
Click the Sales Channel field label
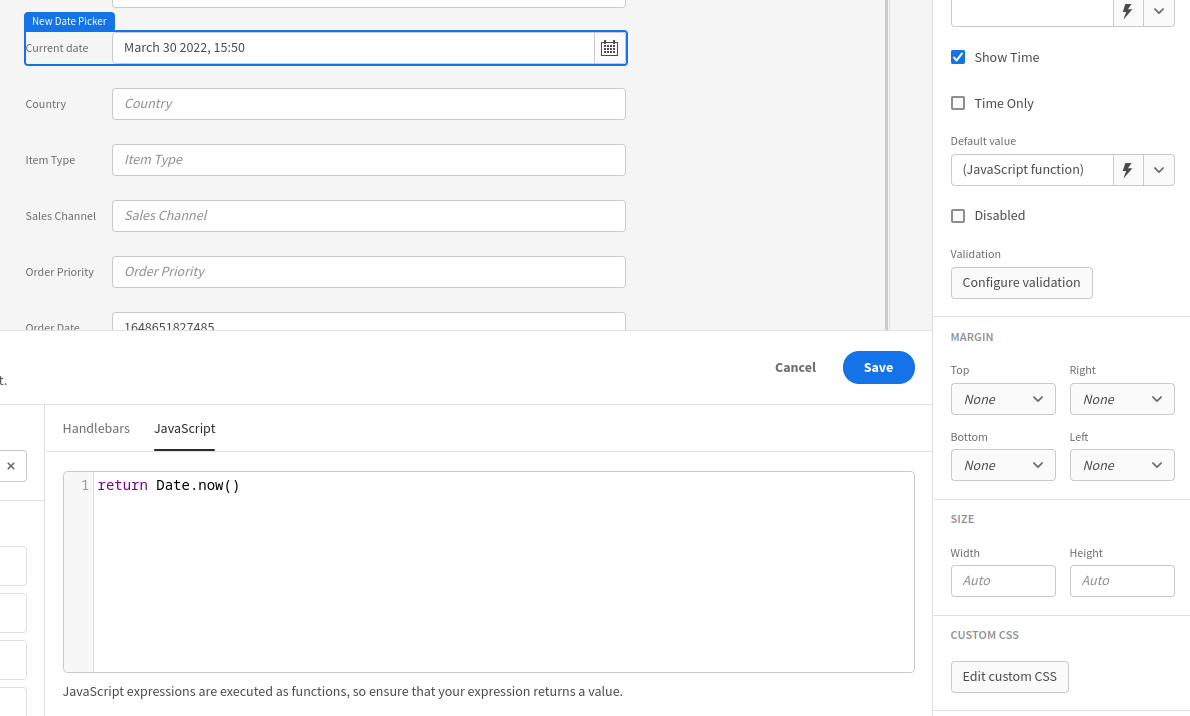click(x=61, y=216)
